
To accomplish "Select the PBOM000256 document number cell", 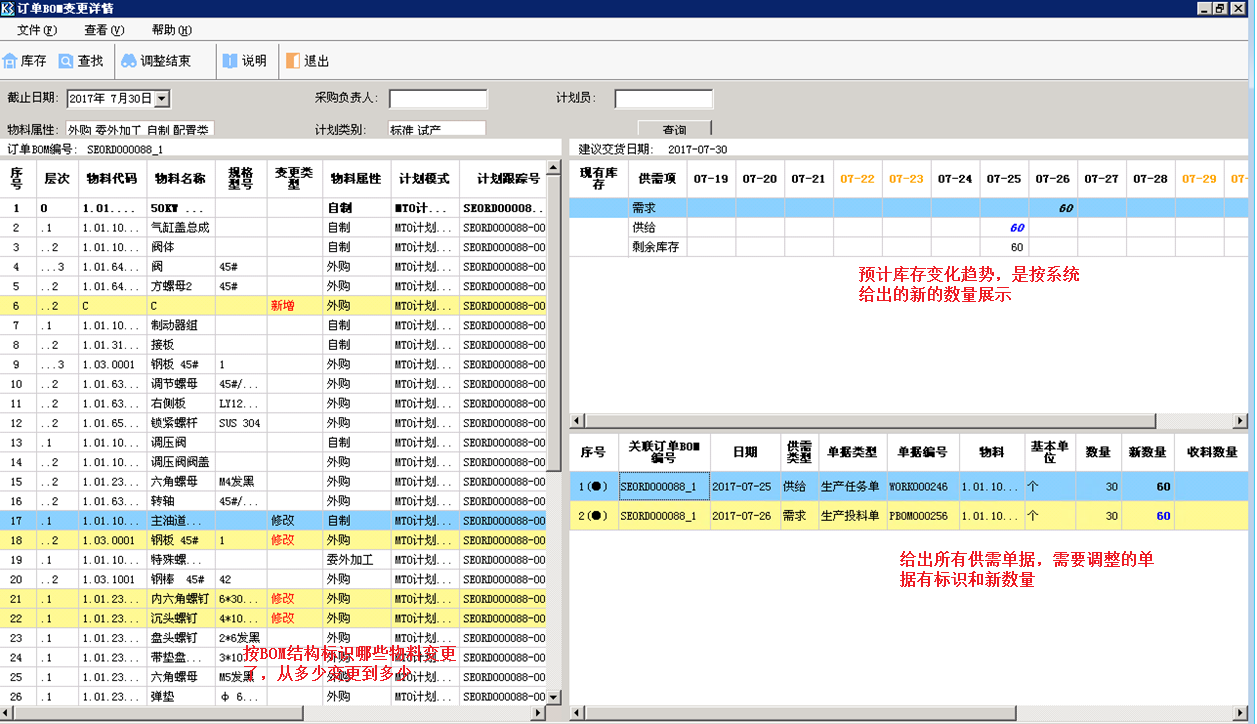I will coord(923,515).
